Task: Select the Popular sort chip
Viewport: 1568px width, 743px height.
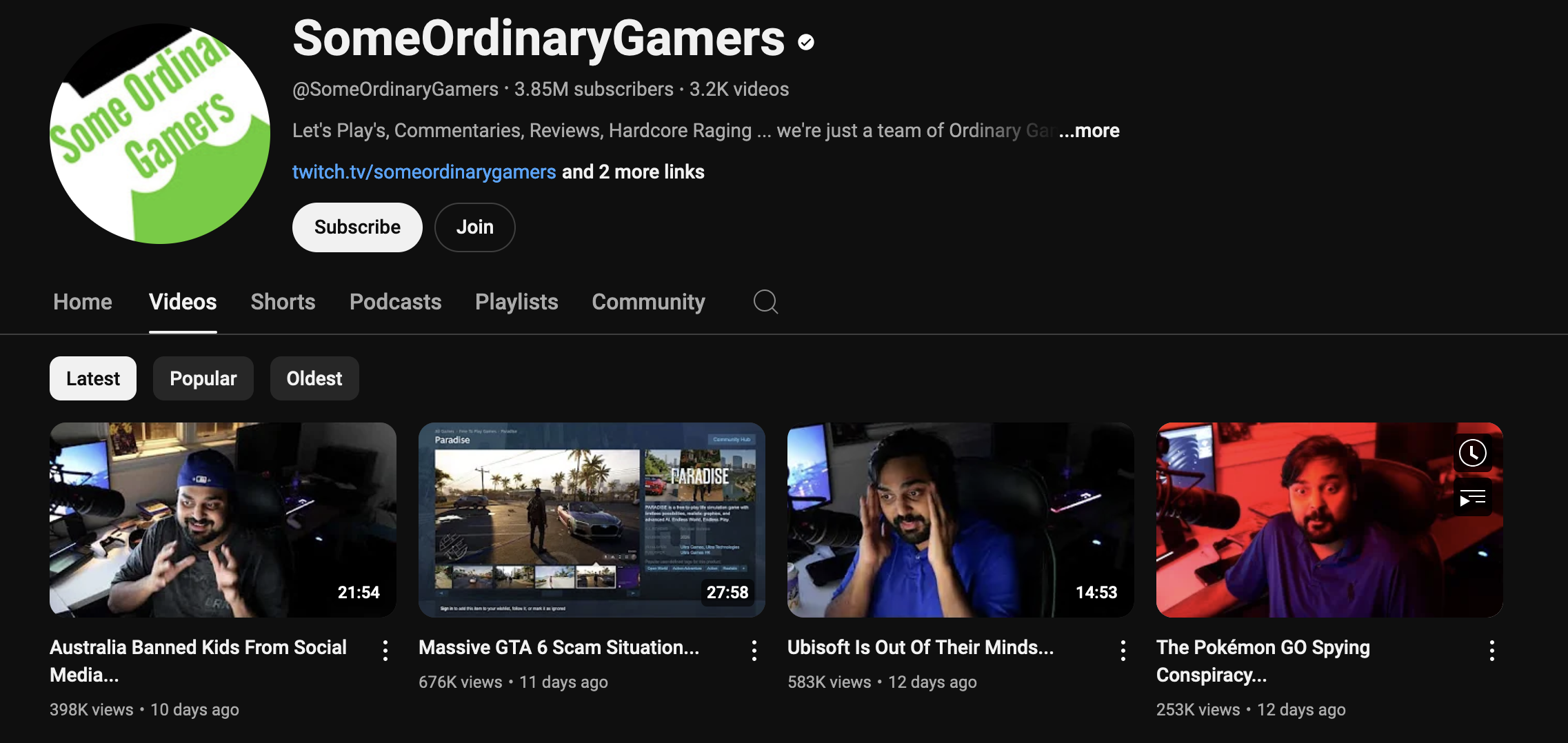Action: point(203,378)
